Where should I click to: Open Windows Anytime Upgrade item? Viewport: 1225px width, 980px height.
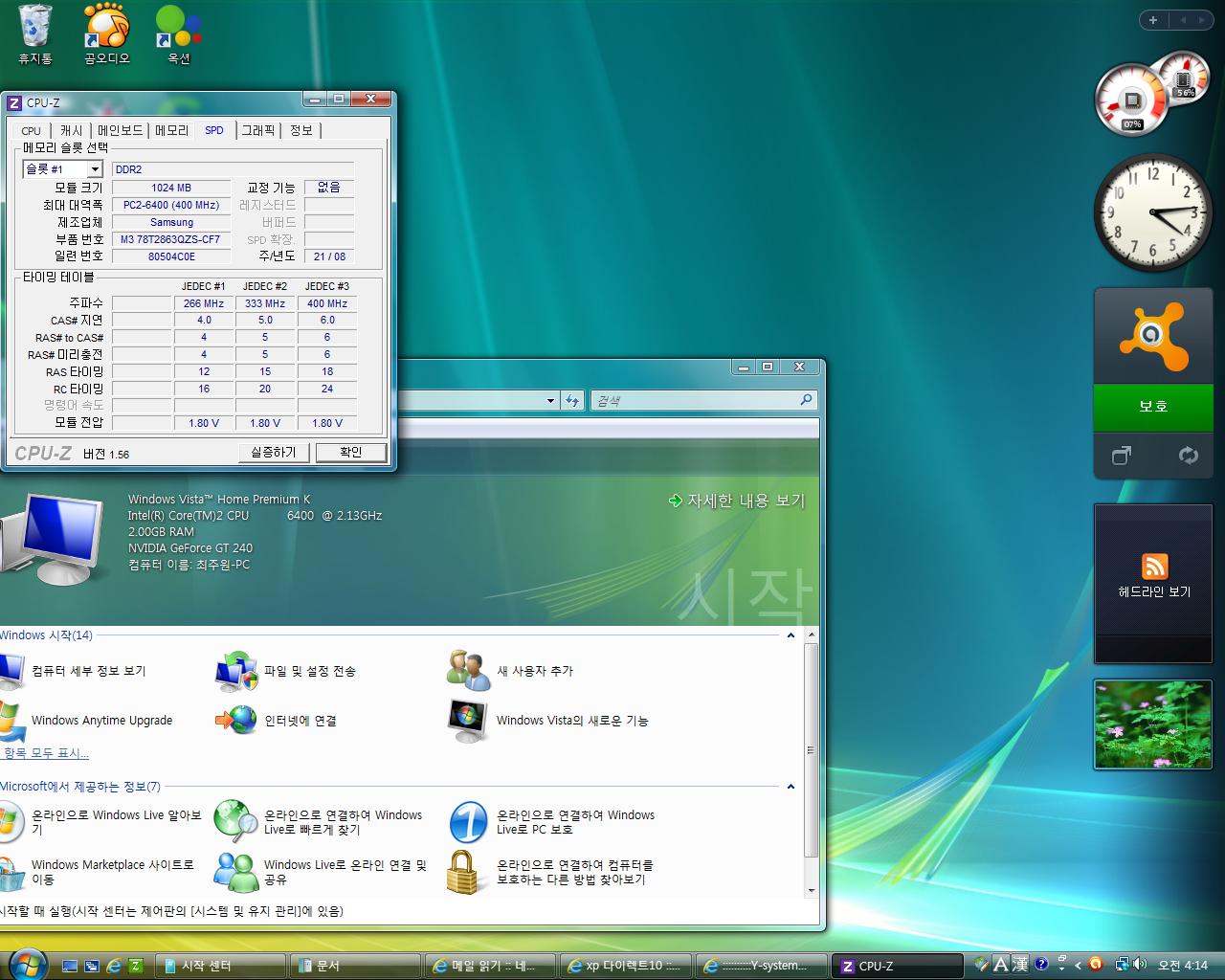(x=87, y=721)
